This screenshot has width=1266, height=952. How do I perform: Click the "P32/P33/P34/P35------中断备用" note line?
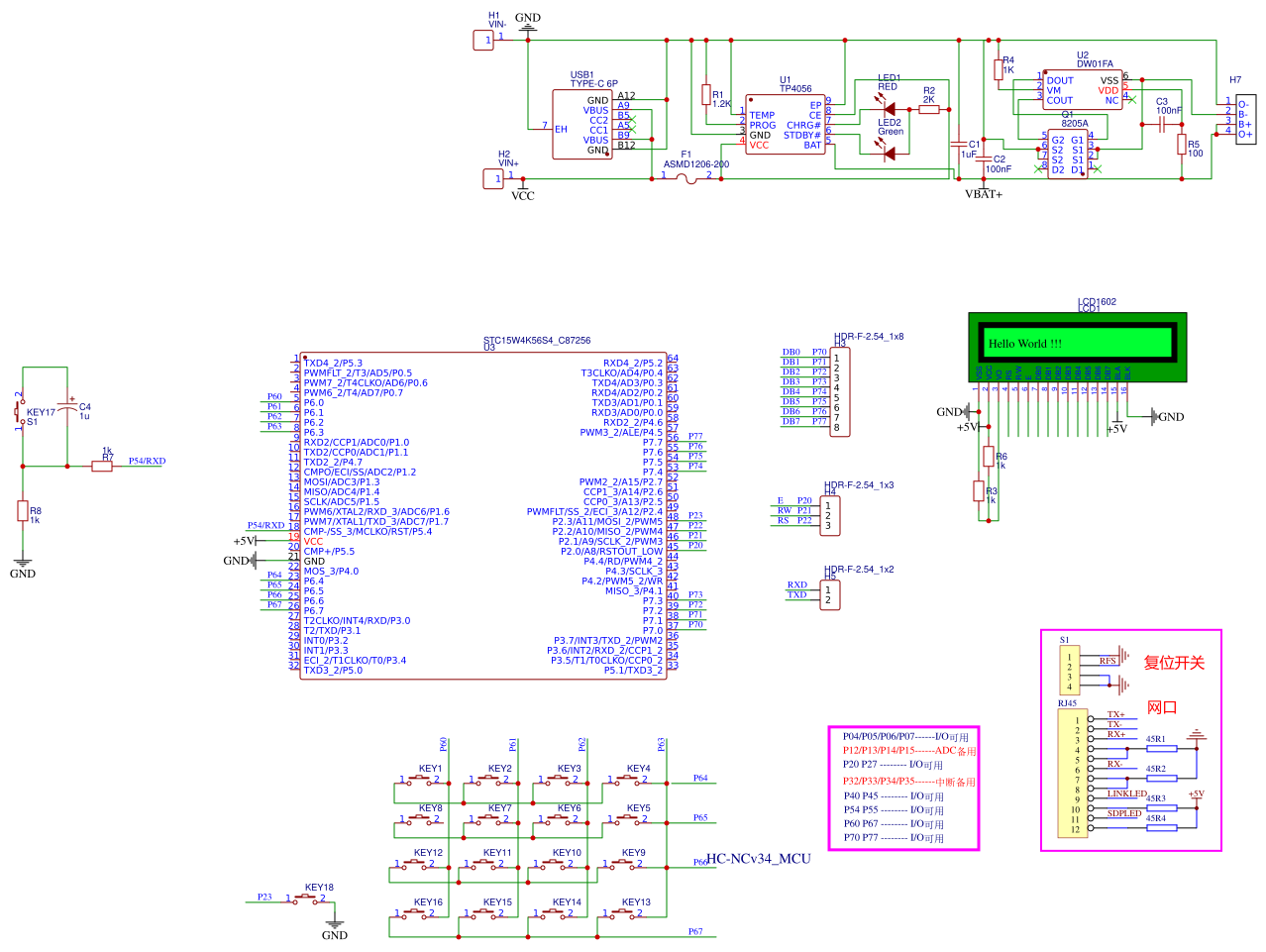(909, 782)
